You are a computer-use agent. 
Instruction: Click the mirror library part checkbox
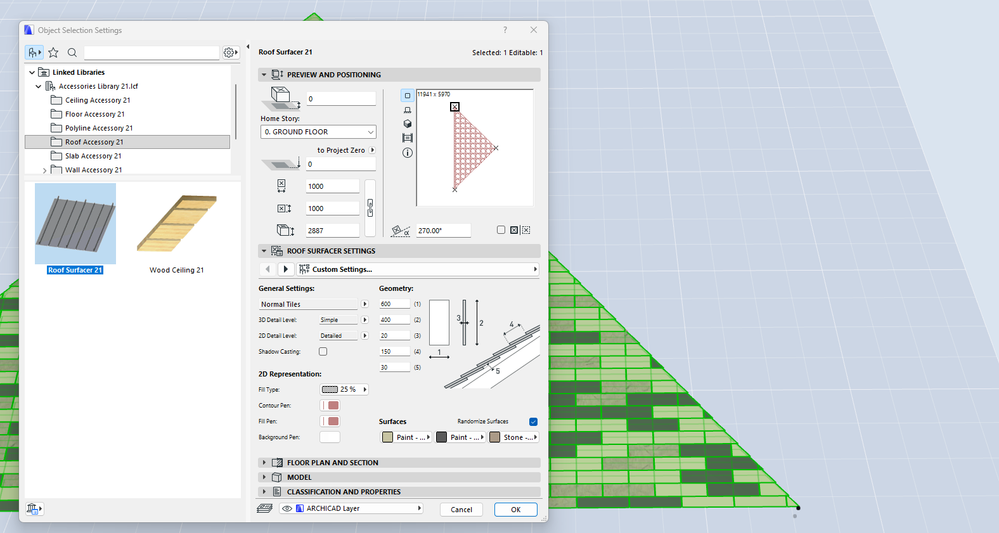(x=501, y=230)
